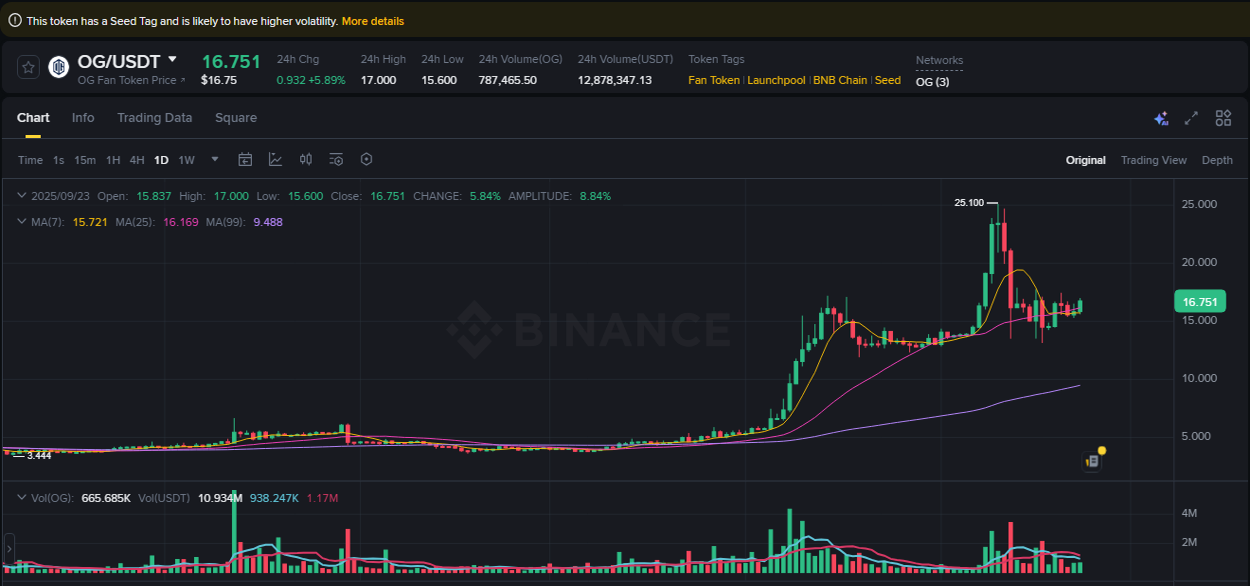The height and width of the screenshot is (586, 1250).
Task: Collapse the OHLC info row chevron
Action: coord(22,196)
